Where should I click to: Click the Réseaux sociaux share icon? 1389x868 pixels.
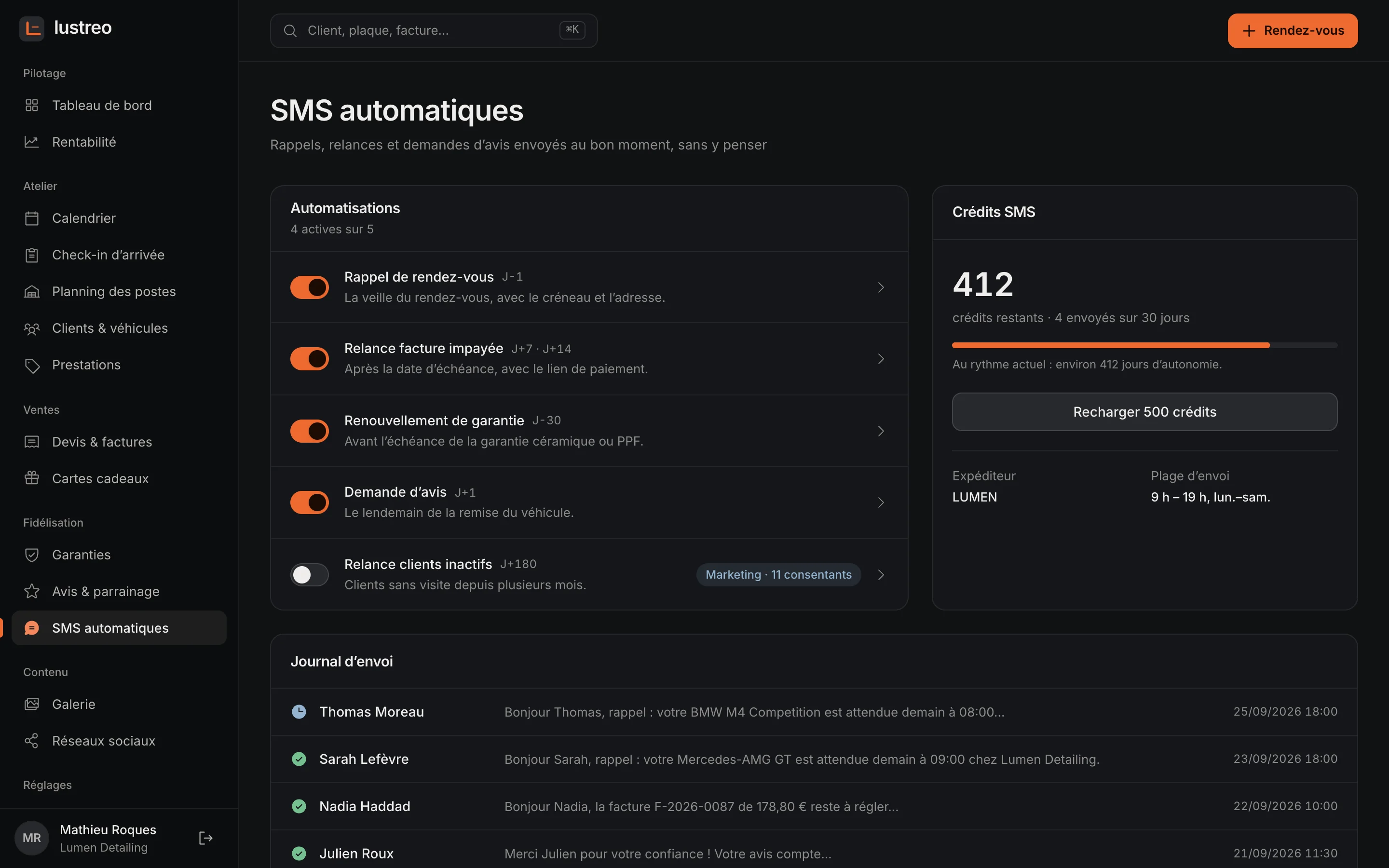point(31,741)
